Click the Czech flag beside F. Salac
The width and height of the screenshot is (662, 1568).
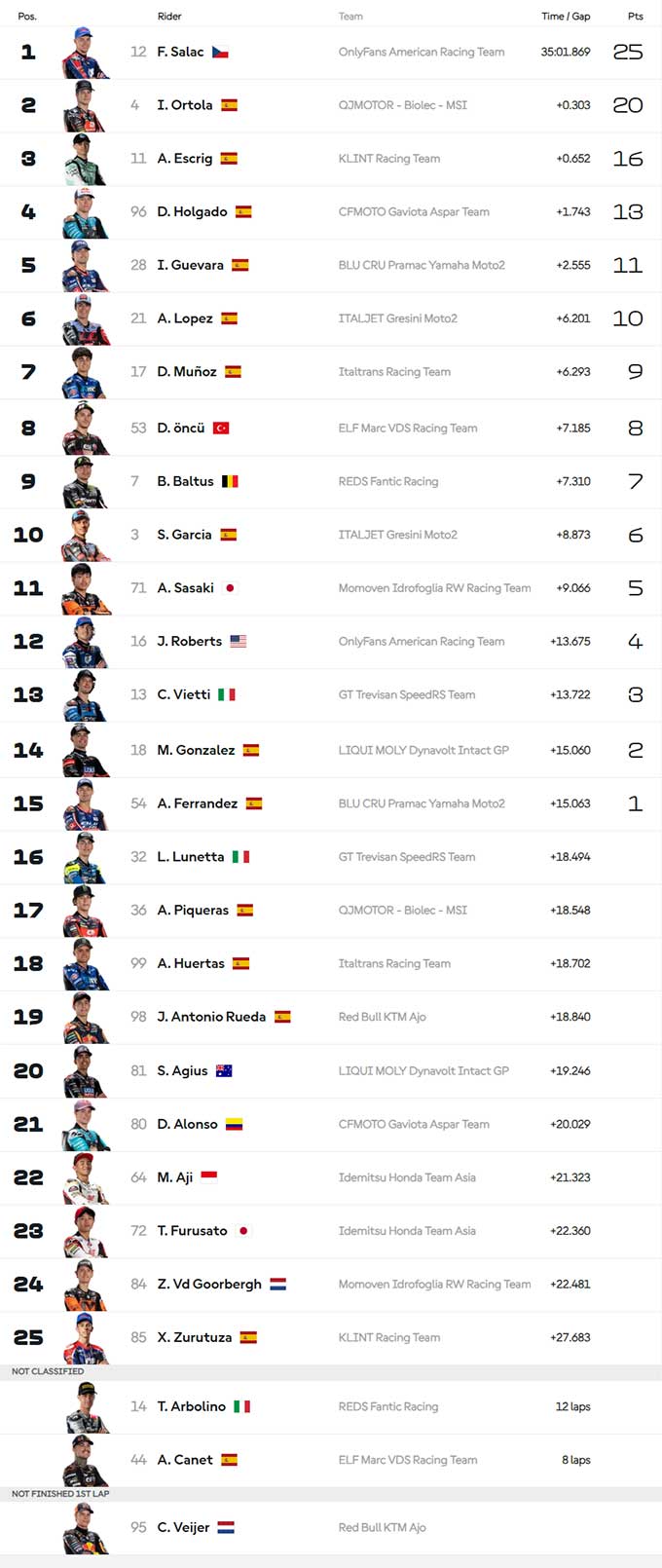pos(220,53)
